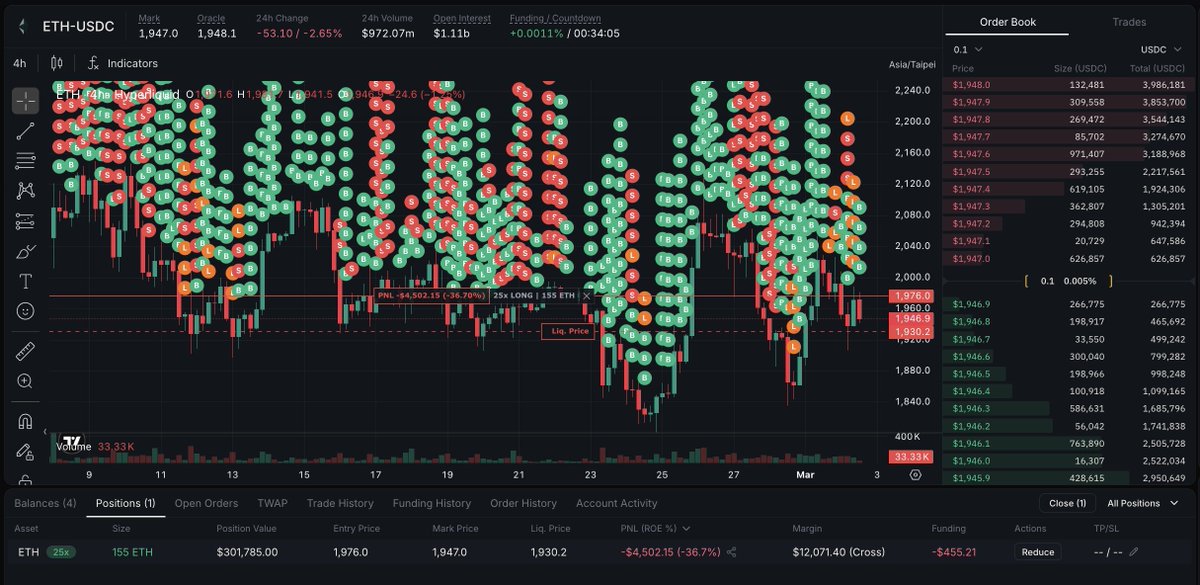Viewport: 1200px width, 585px height.
Task: Click the 1,976.0 entry price axis tag
Action: point(910,296)
